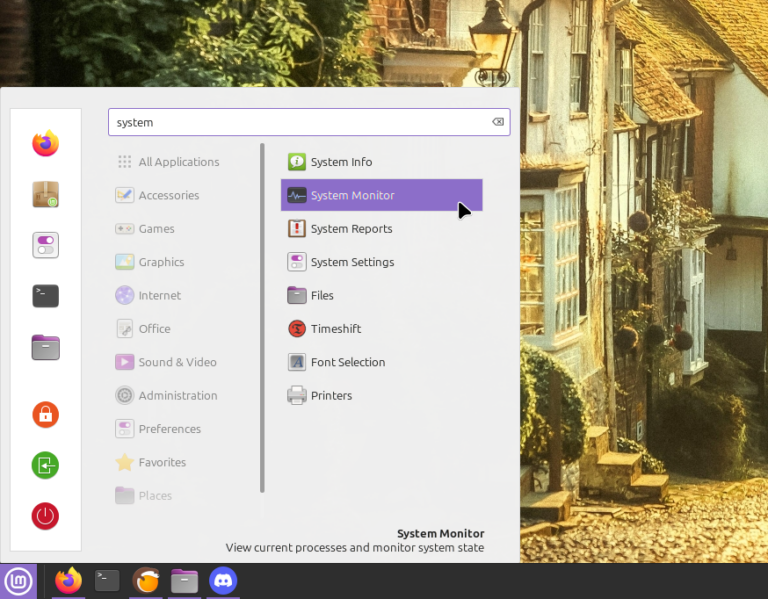Open Files folder icon in menu sidebar
768x599 pixels.
[46, 347]
